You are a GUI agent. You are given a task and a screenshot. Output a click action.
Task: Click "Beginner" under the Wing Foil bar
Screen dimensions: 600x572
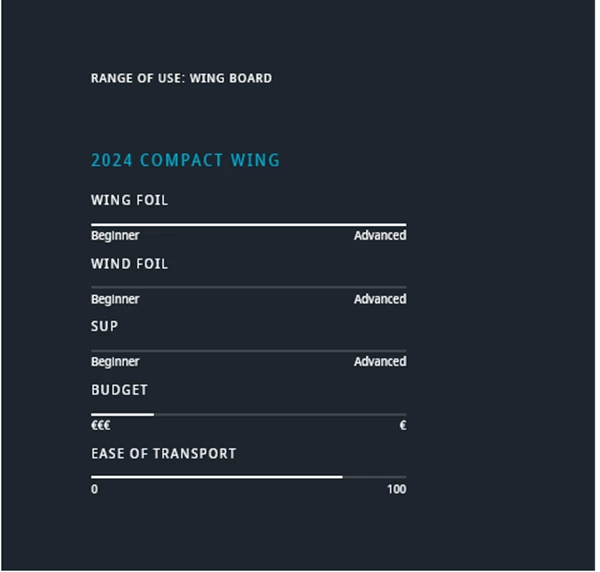click(115, 236)
